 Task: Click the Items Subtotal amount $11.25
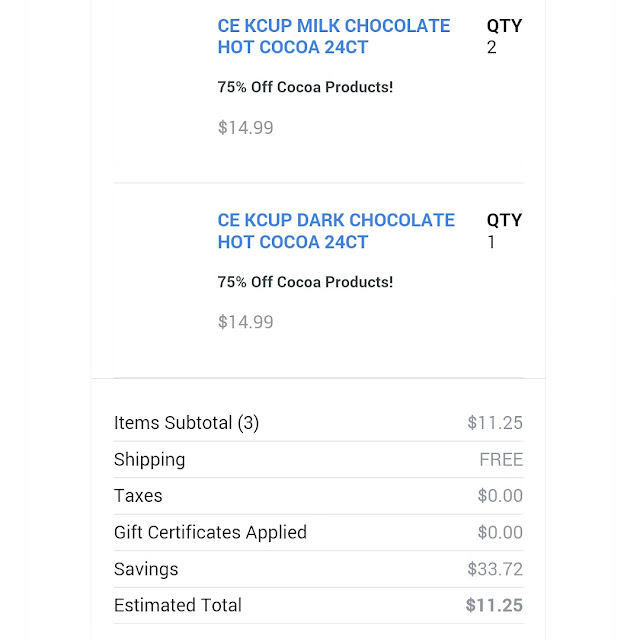(494, 423)
